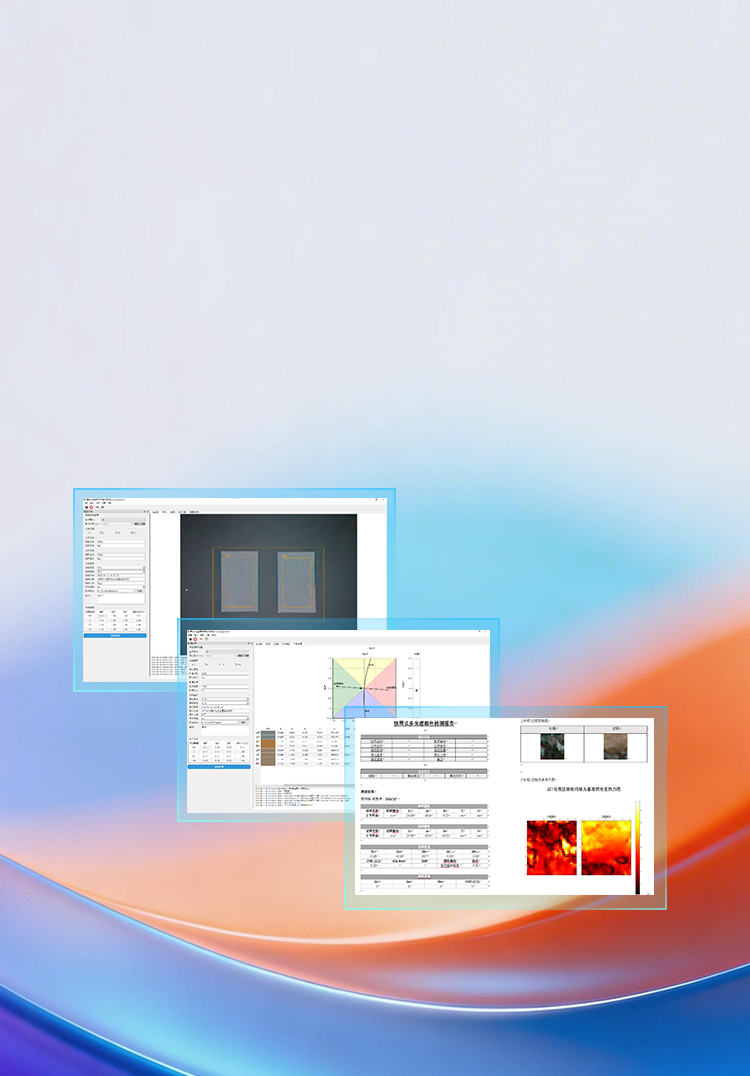Screen dimensions: 750x1076
Task: Click the left dark-red heatmap in report
Action: coord(551,847)
